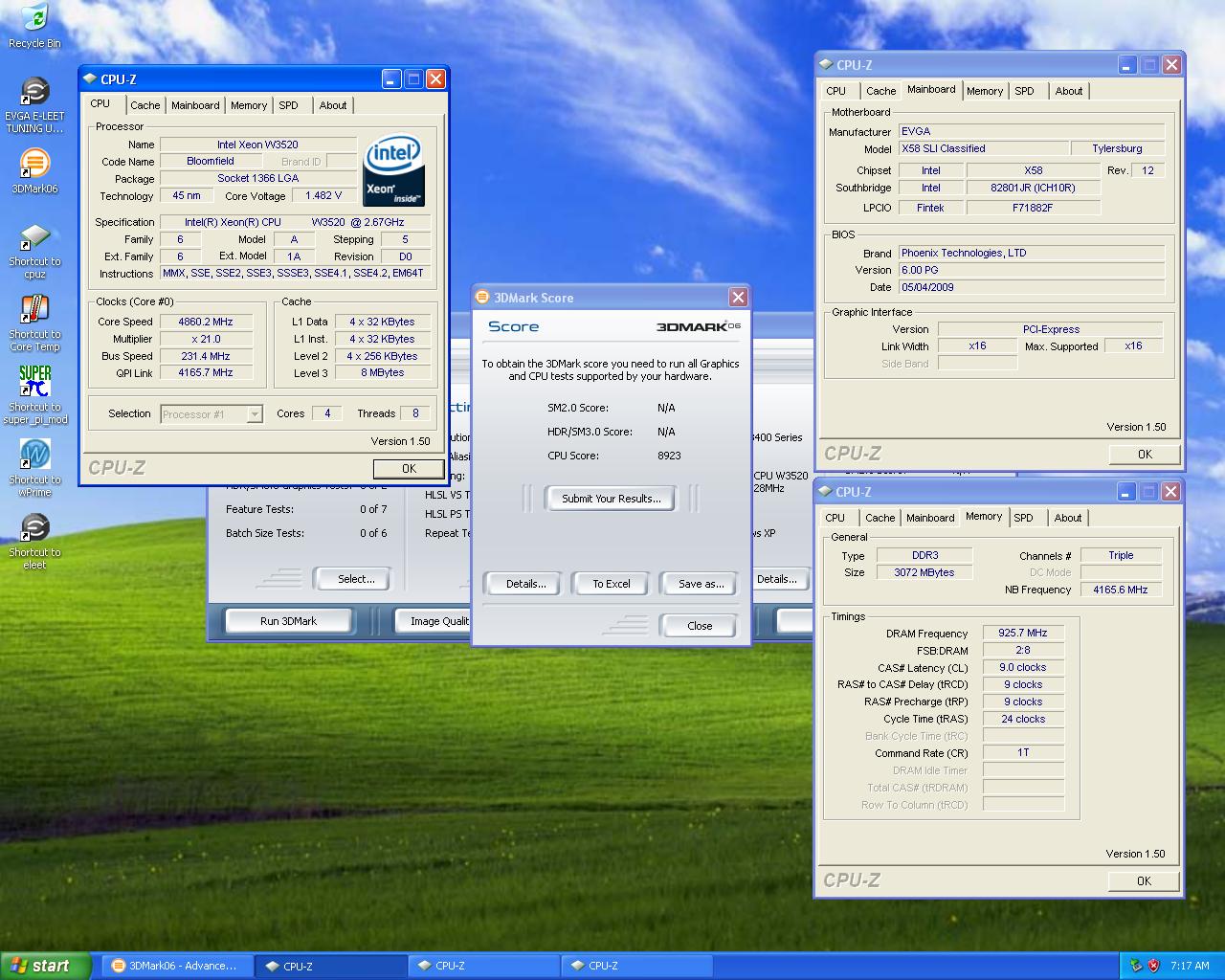Open SPD tab in Mainboard CPU-Z window
Image resolution: width=1225 pixels, height=980 pixels.
tap(1024, 91)
